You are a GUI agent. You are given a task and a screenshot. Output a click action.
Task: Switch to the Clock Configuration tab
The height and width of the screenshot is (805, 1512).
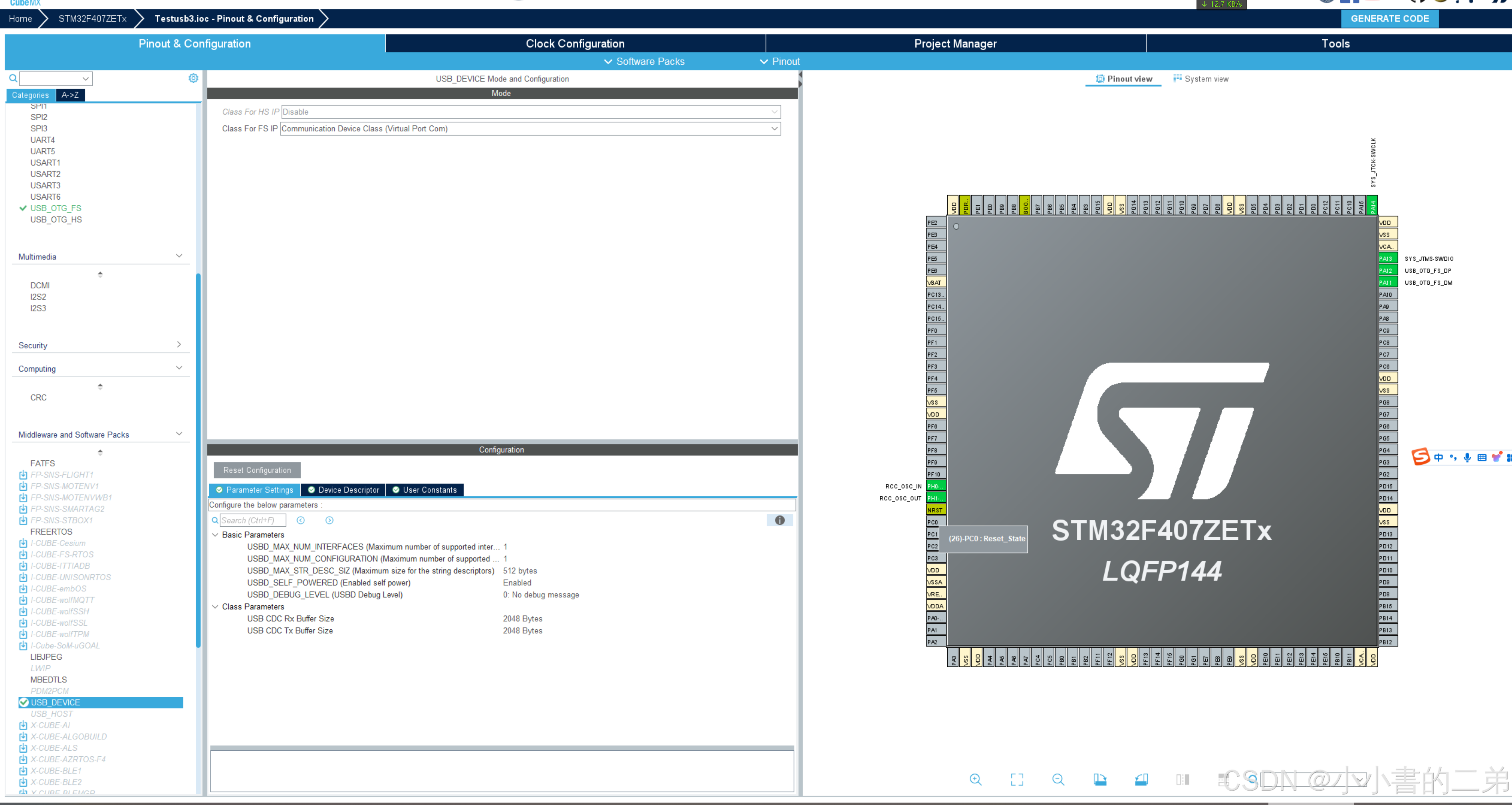(574, 44)
